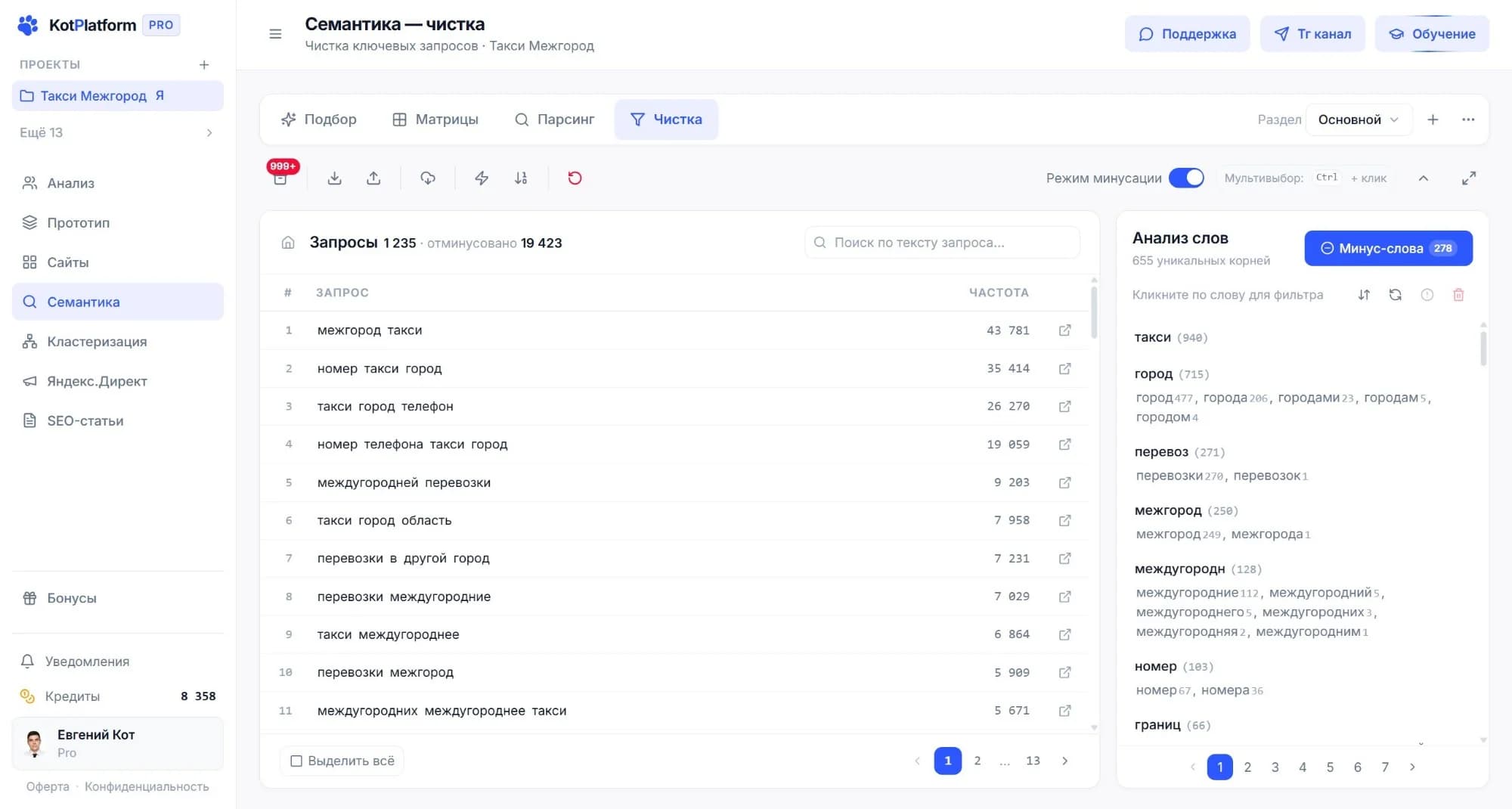
Task: Click the plus icon to add a Раздел
Action: (1433, 119)
